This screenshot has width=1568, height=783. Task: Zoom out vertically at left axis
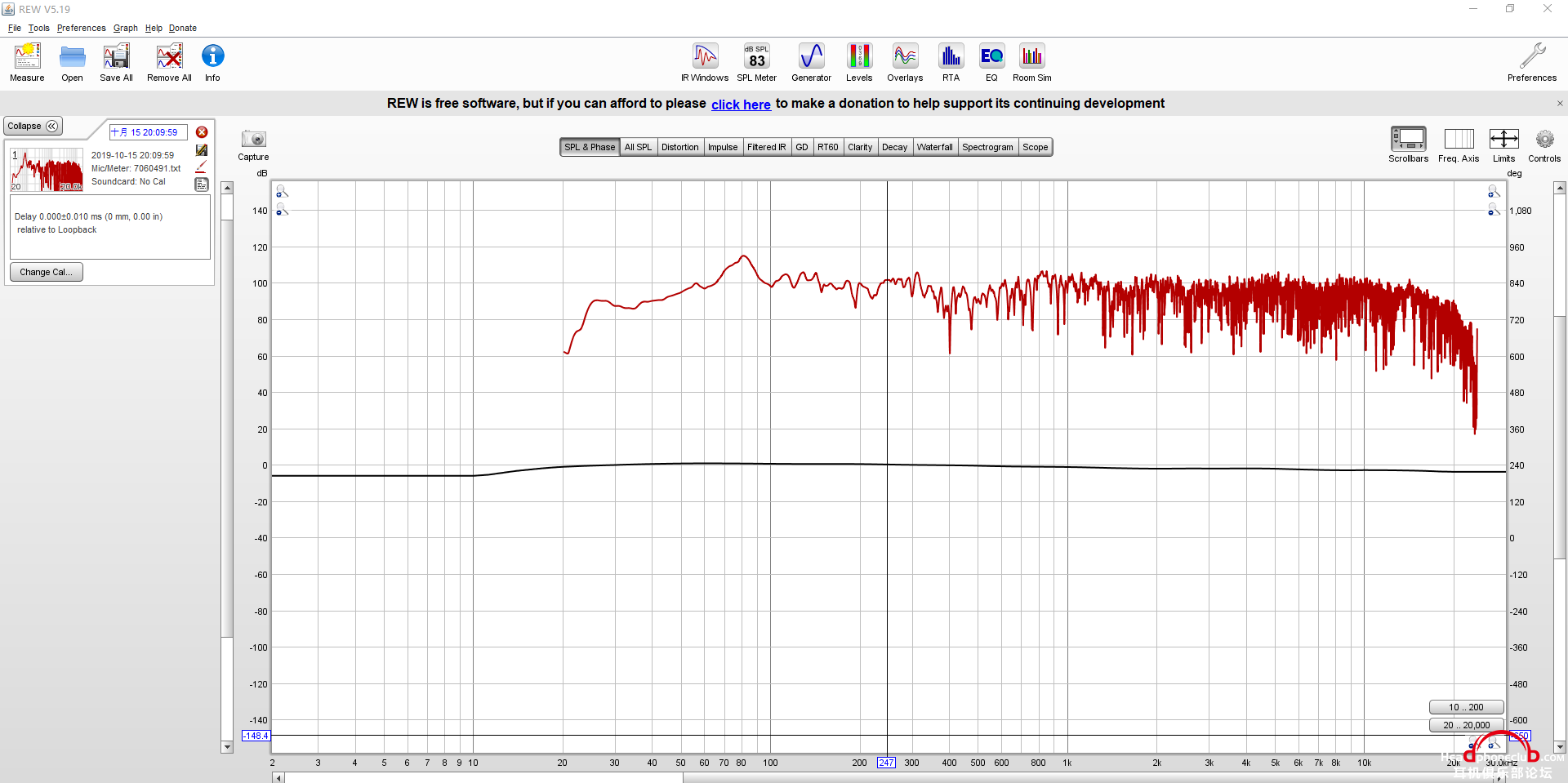click(x=281, y=210)
